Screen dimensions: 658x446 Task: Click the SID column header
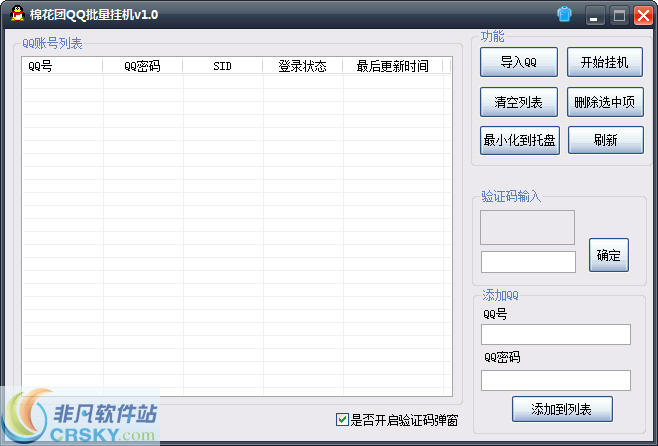223,66
